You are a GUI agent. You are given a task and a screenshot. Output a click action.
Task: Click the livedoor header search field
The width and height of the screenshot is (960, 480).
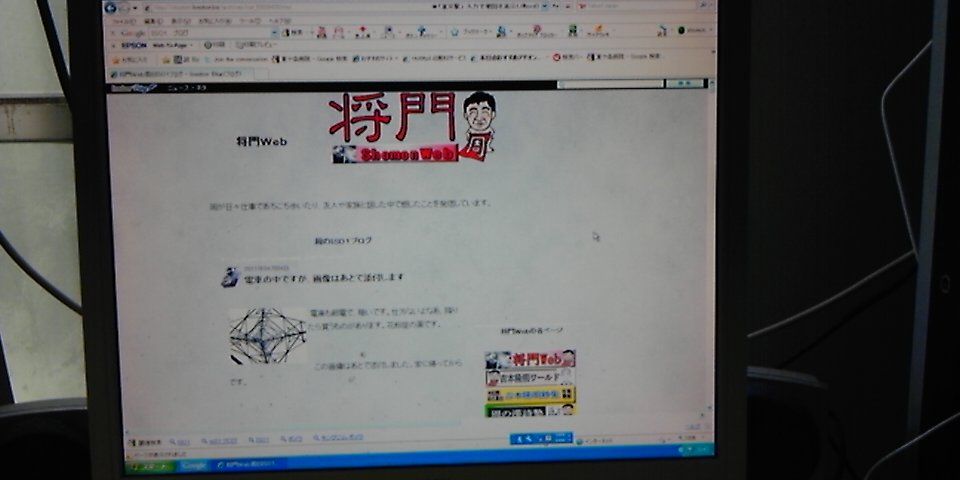610,84
